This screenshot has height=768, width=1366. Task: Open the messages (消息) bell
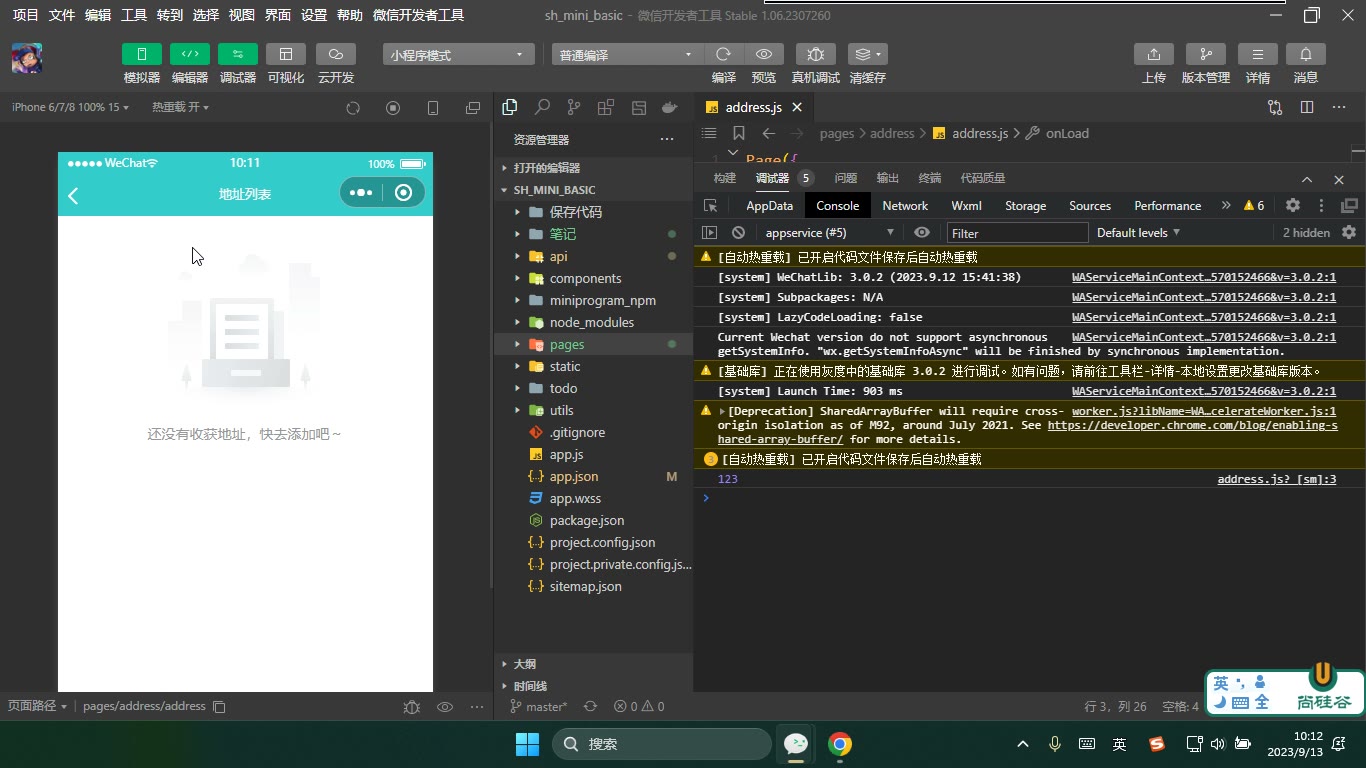[x=1306, y=54]
